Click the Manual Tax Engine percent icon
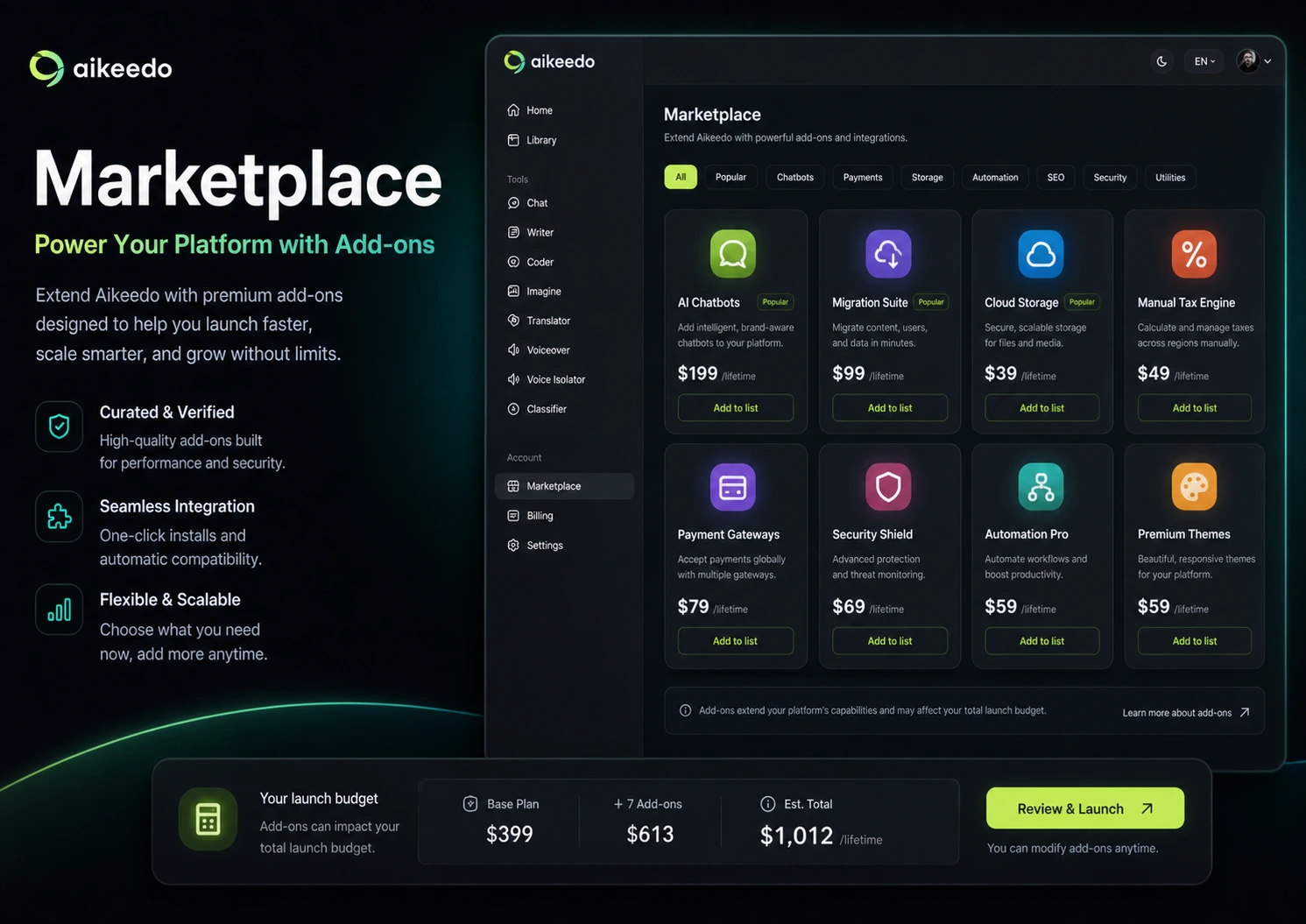The width and height of the screenshot is (1306, 924). pos(1194,254)
